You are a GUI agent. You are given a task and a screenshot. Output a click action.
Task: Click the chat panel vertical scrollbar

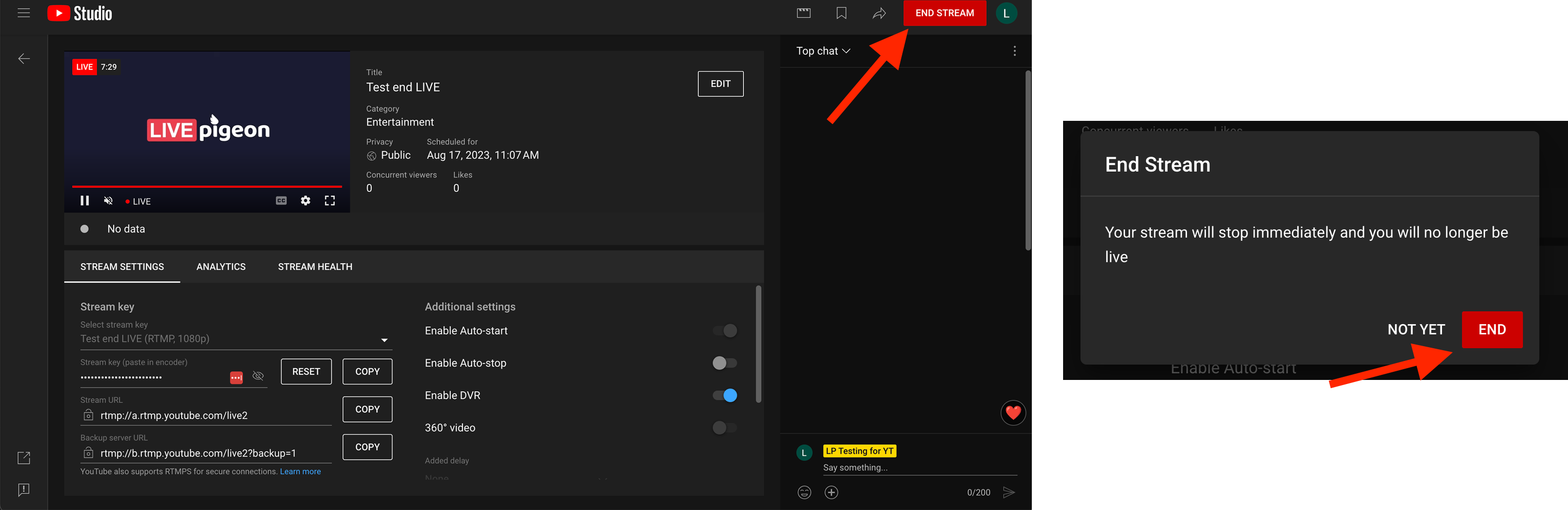pyautogui.click(x=1028, y=161)
